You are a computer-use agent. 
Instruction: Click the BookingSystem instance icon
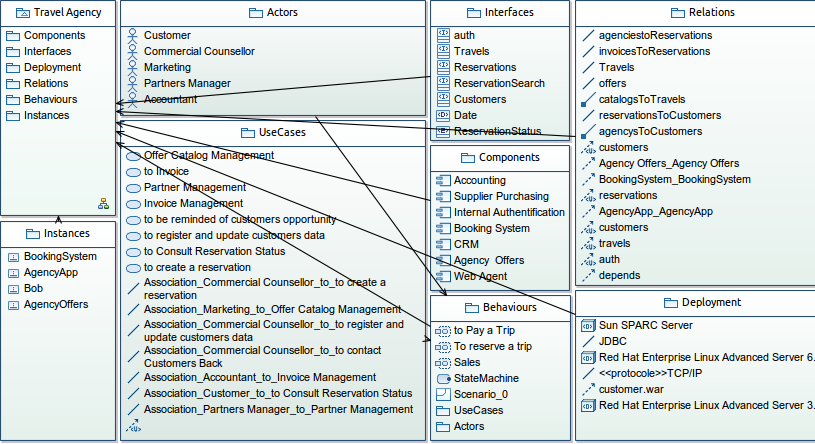14,257
